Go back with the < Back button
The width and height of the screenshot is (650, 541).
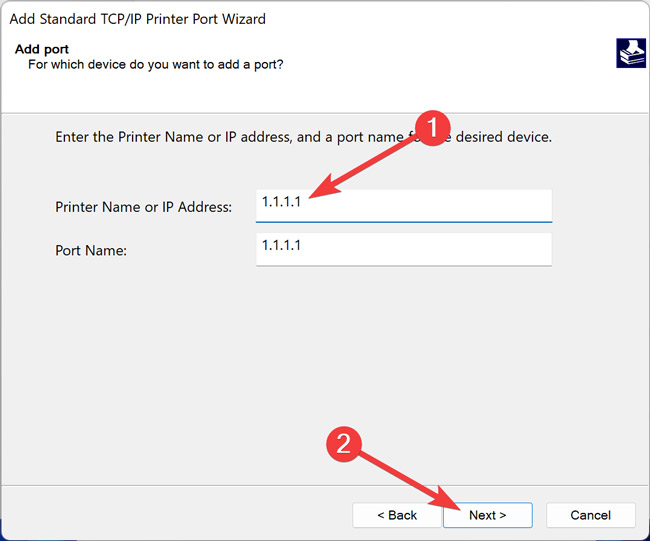397,515
